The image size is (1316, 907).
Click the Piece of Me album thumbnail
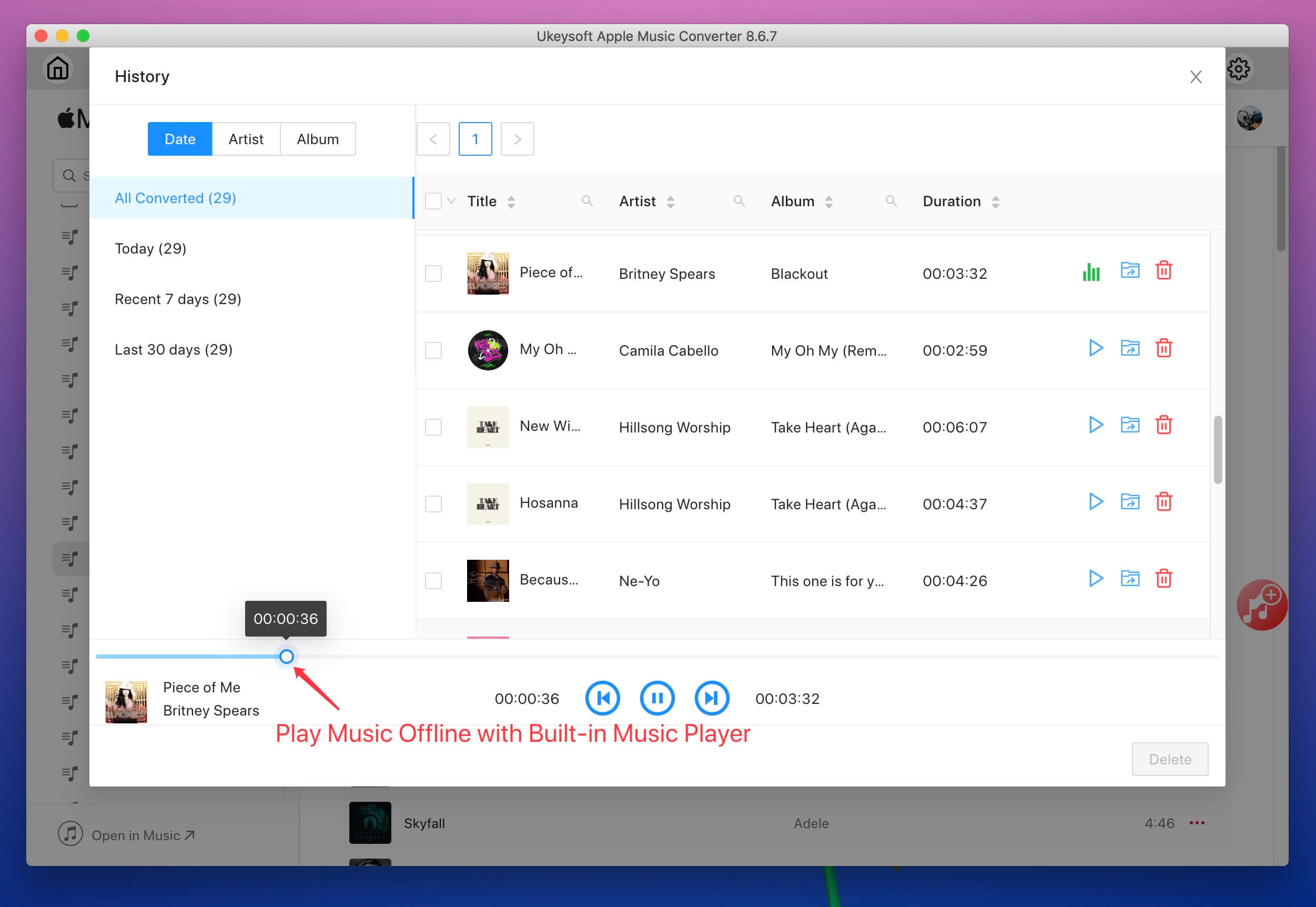click(x=487, y=272)
